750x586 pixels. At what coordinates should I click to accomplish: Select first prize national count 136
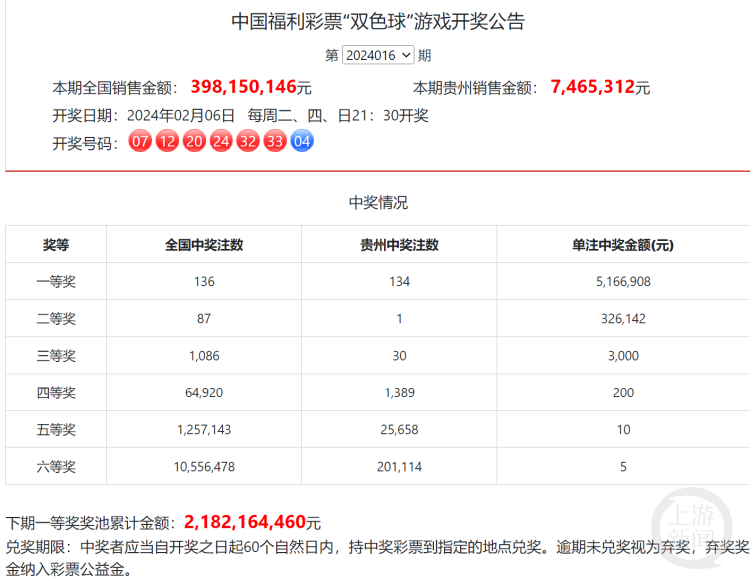click(204, 281)
